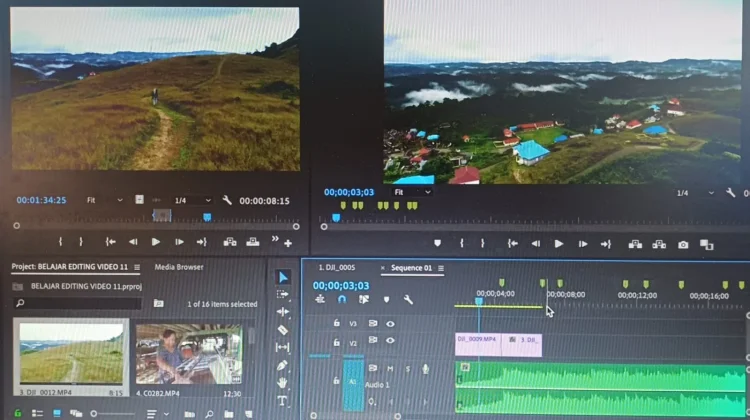
Task: Select the Hand tool
Action: point(282,383)
